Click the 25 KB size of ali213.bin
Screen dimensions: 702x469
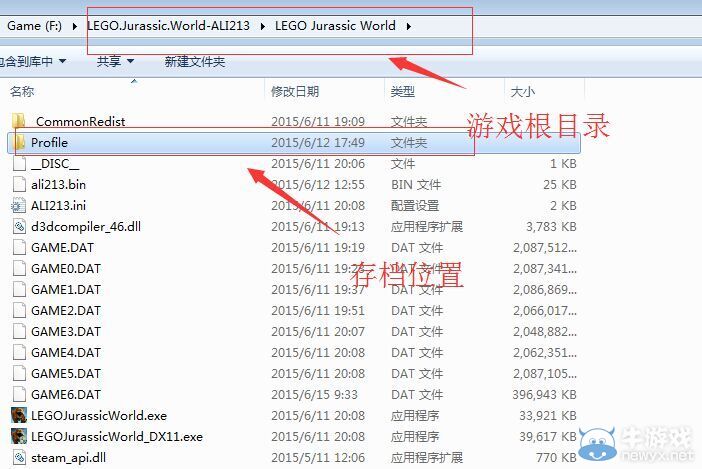(560, 184)
